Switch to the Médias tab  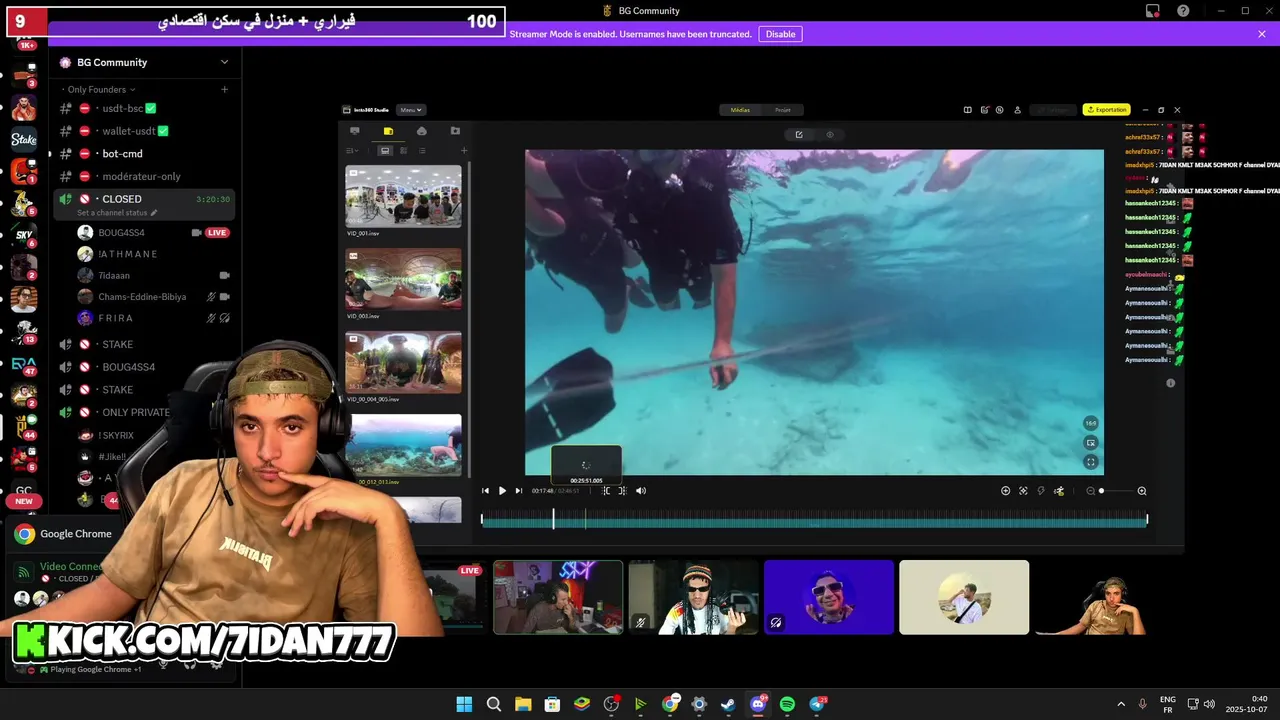click(740, 110)
